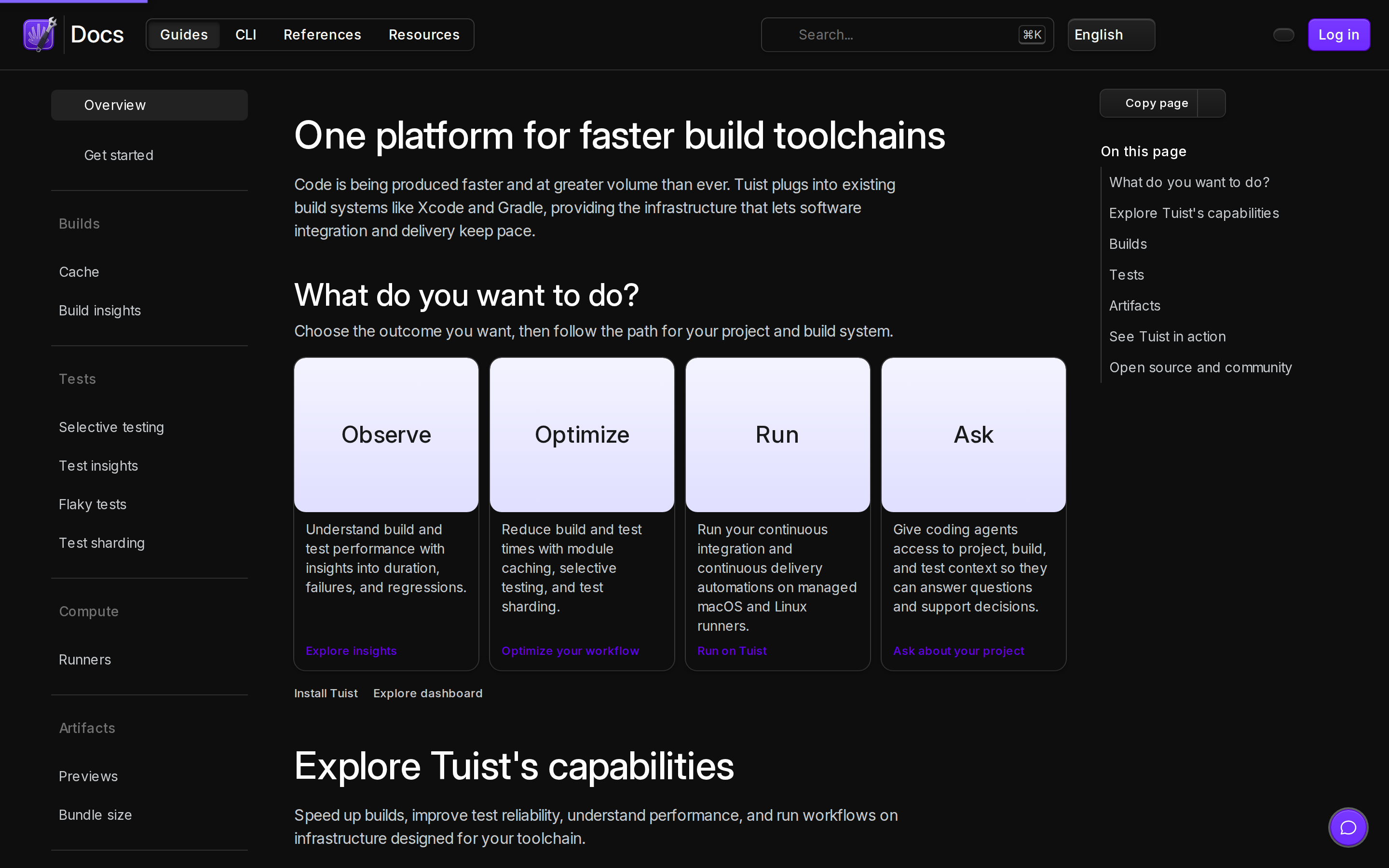Click the Tuist logo icon

click(x=40, y=34)
